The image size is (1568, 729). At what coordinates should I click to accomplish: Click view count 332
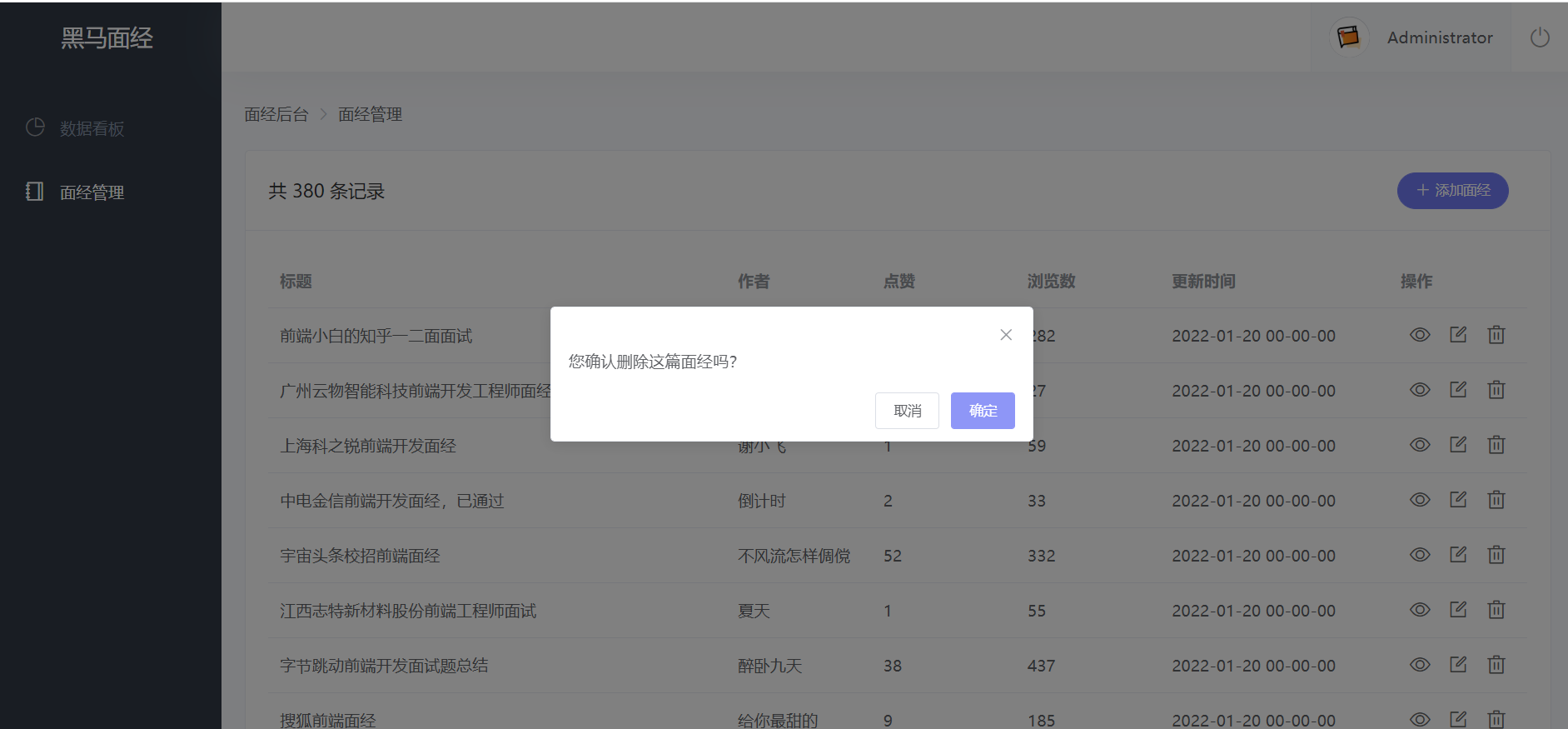click(1041, 556)
